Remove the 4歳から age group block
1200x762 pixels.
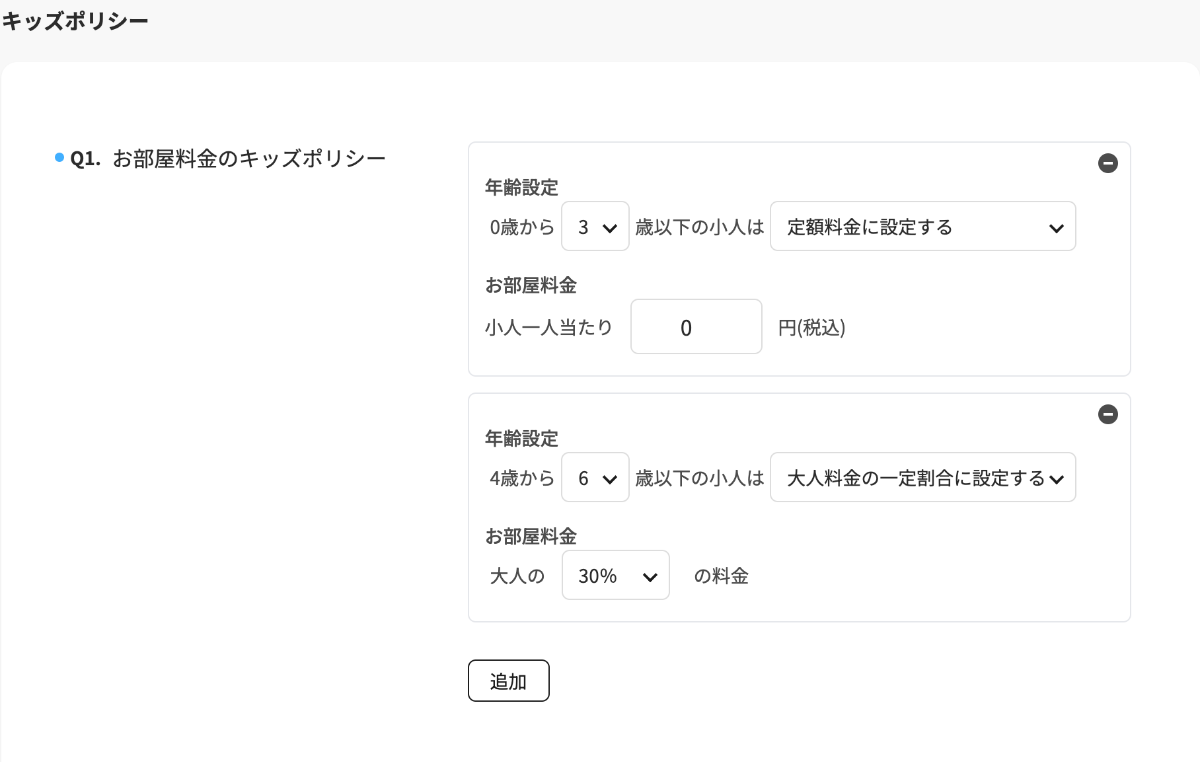pos(1108,414)
